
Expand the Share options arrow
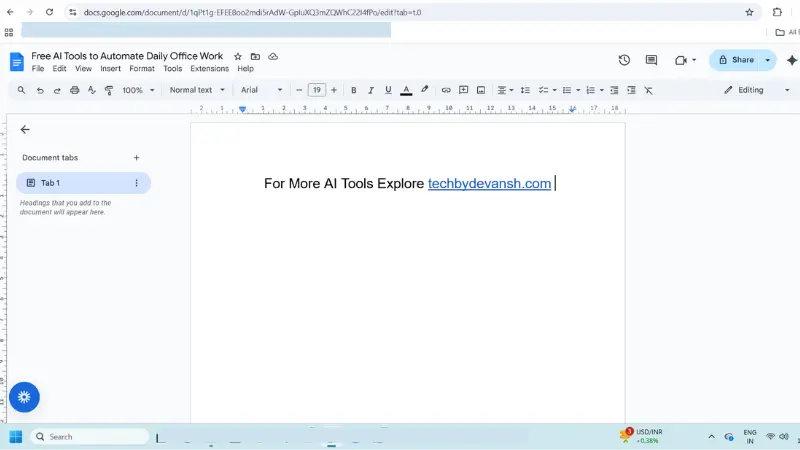767,60
